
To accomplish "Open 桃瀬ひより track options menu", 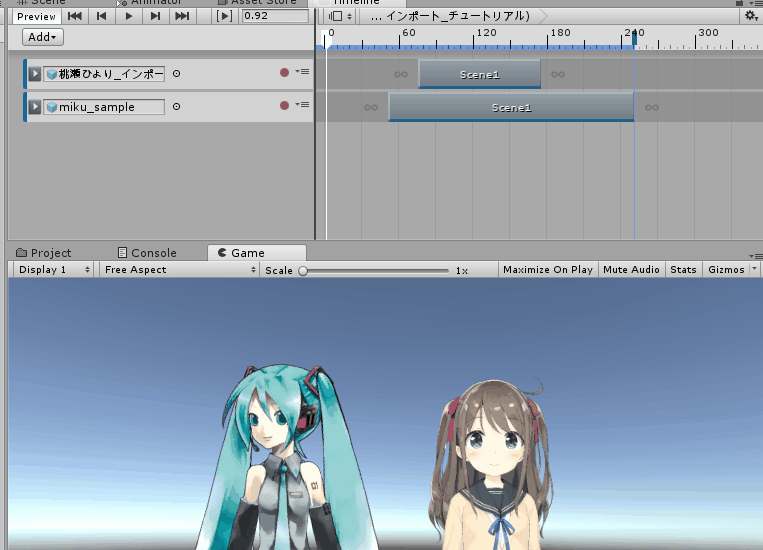I will (x=302, y=72).
